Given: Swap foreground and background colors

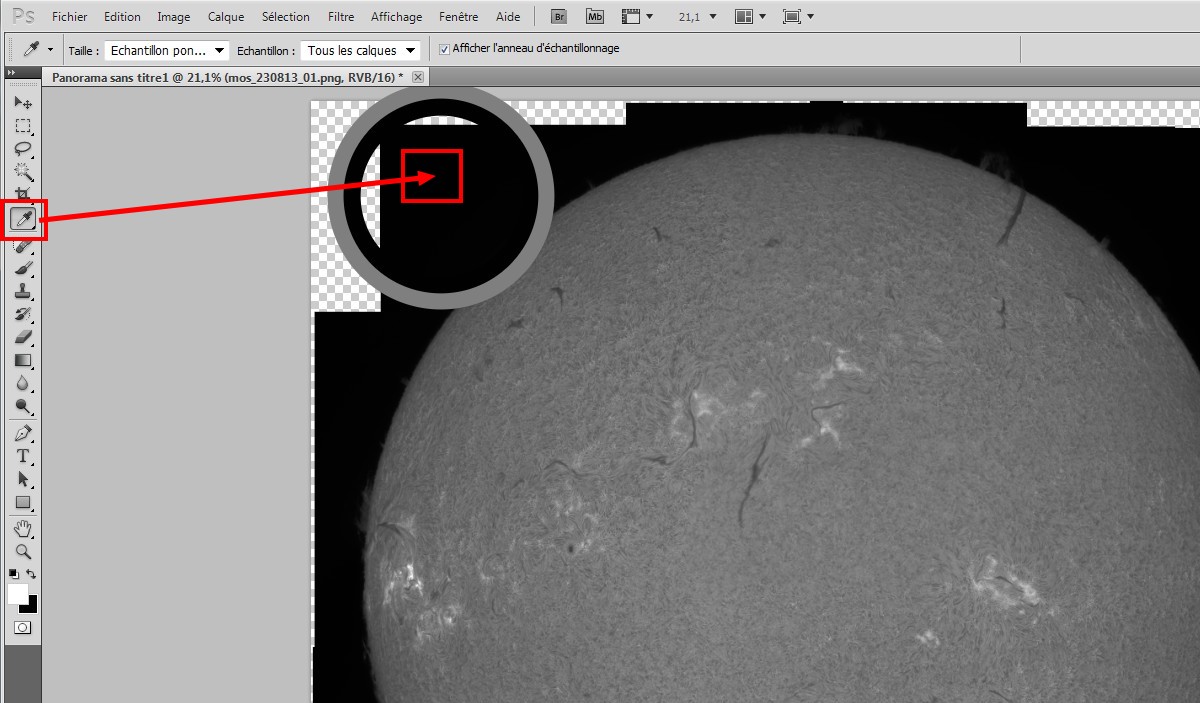Looking at the screenshot, I should tap(31, 574).
